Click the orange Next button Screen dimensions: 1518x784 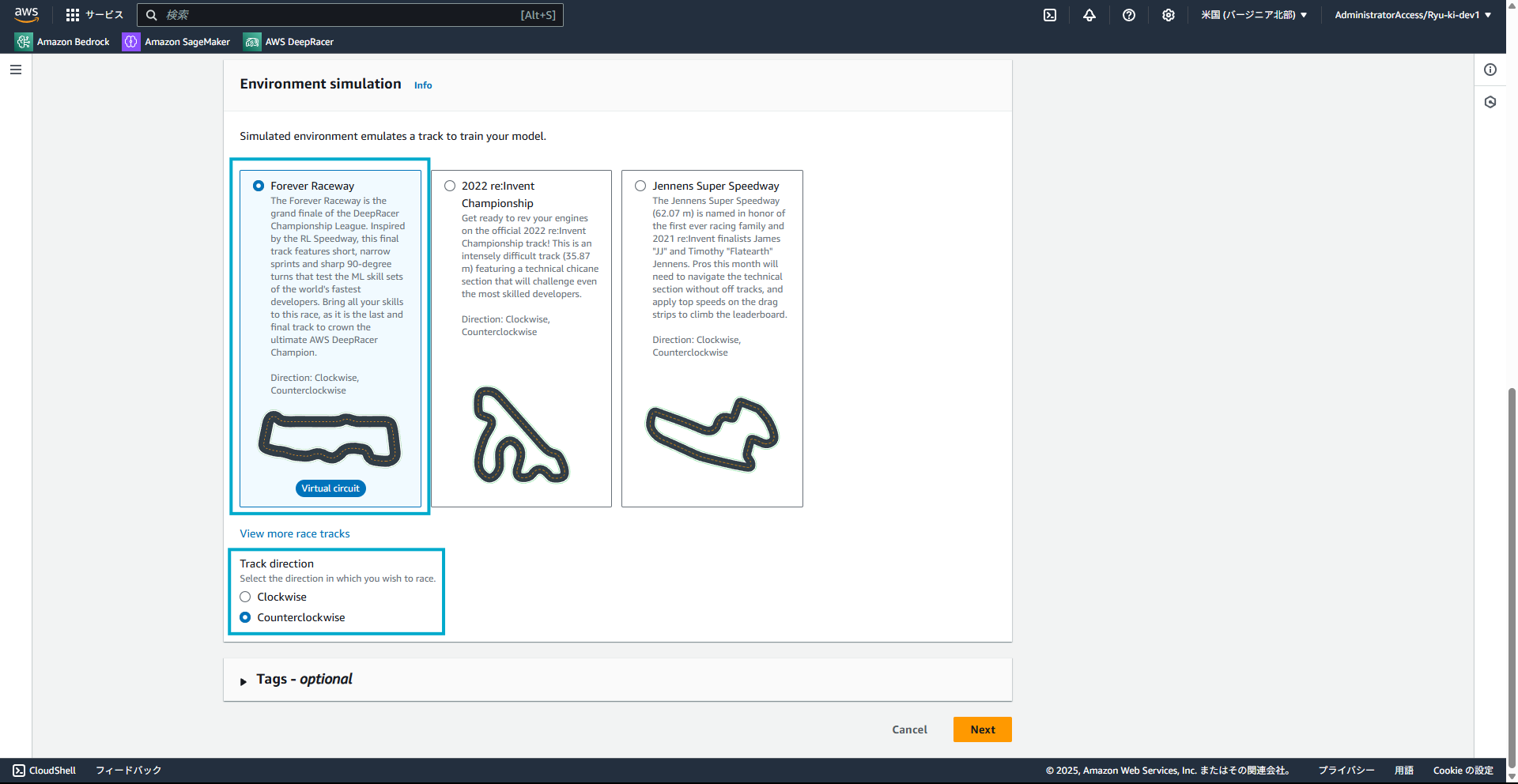tap(983, 729)
